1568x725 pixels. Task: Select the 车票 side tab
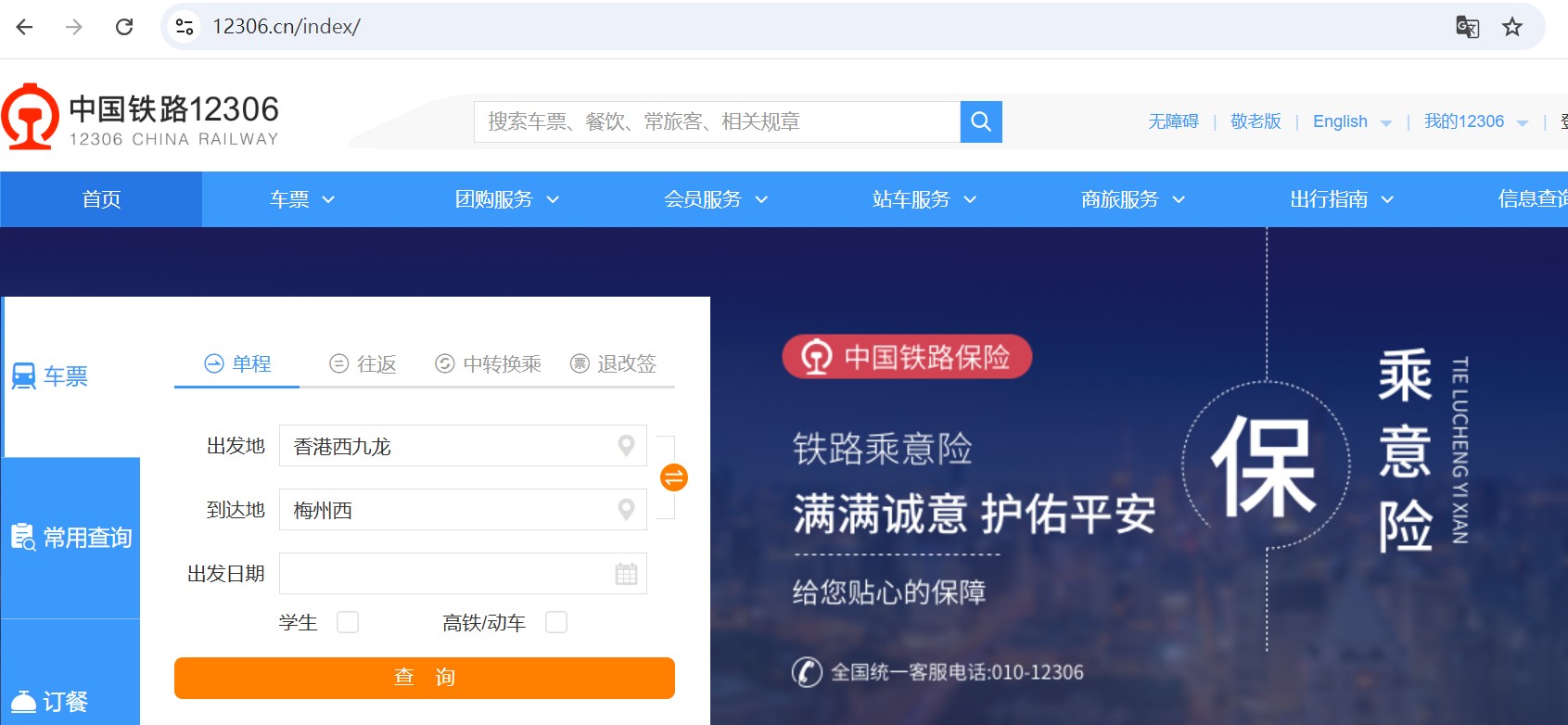point(70,376)
